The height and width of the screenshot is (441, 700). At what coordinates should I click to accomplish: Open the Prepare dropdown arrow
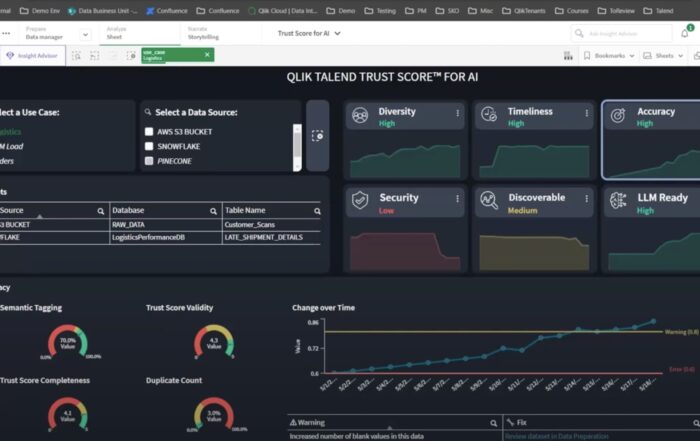click(85, 34)
